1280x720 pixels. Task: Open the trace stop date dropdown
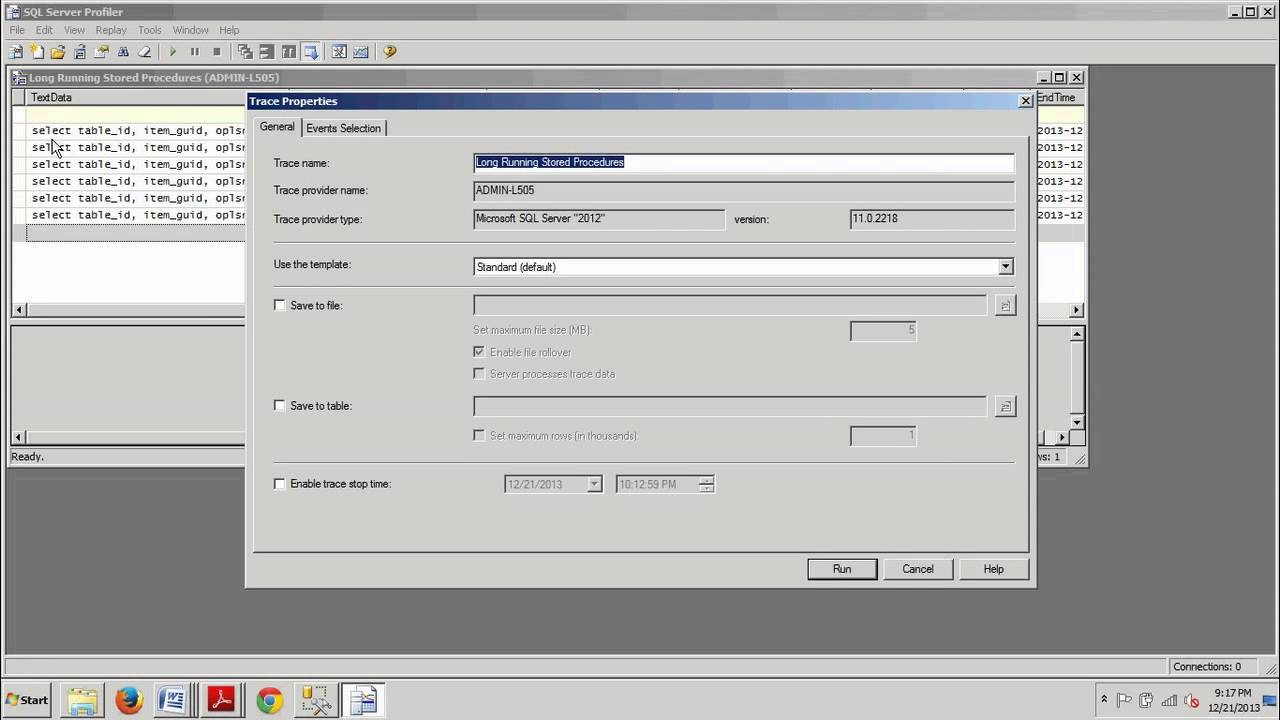point(594,484)
